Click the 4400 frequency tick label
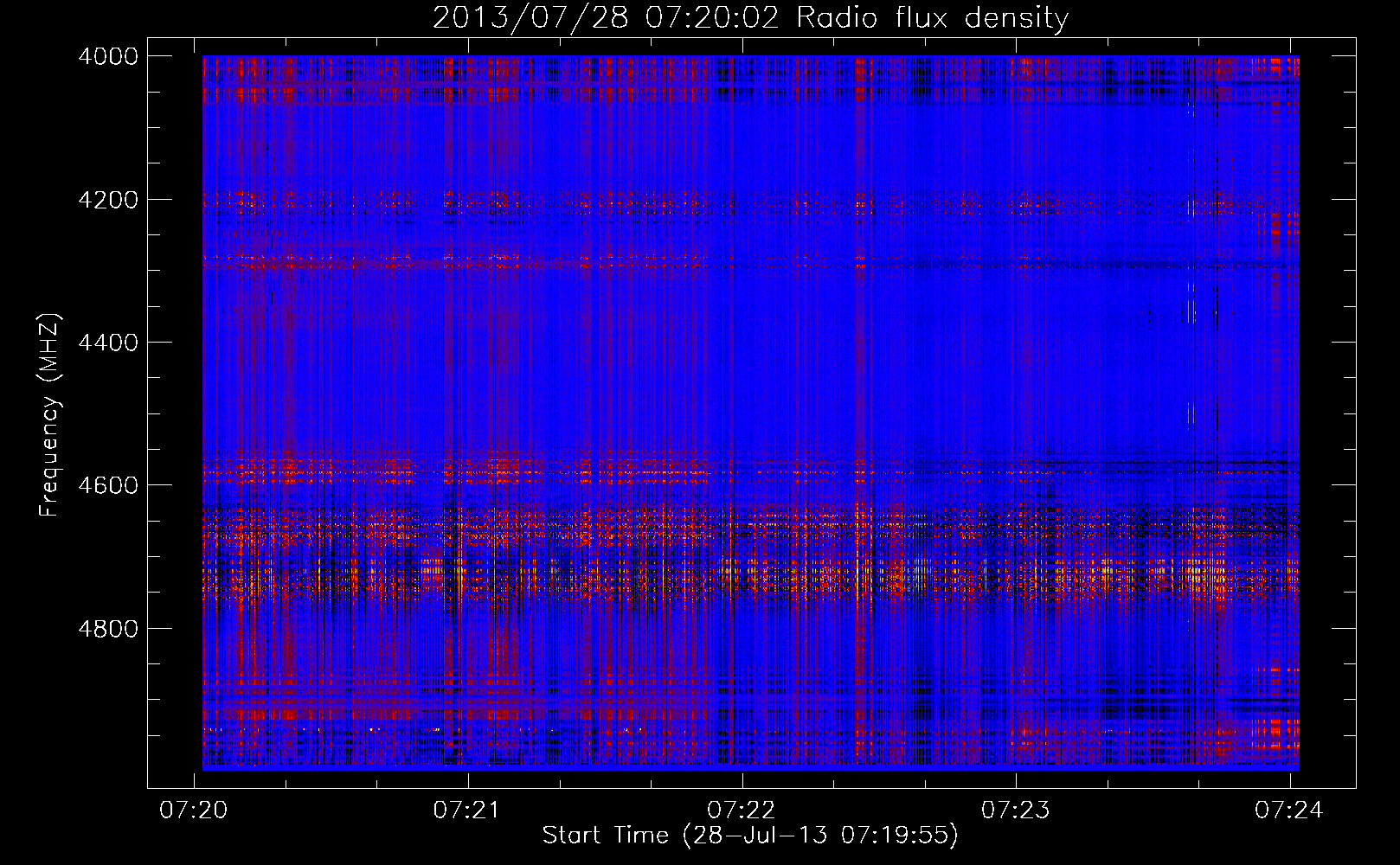Image resolution: width=1400 pixels, height=865 pixels. click(x=108, y=343)
